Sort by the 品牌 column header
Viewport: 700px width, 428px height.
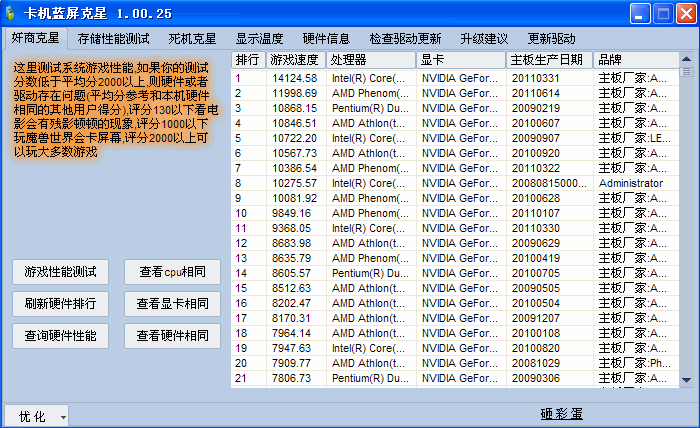tap(636, 60)
